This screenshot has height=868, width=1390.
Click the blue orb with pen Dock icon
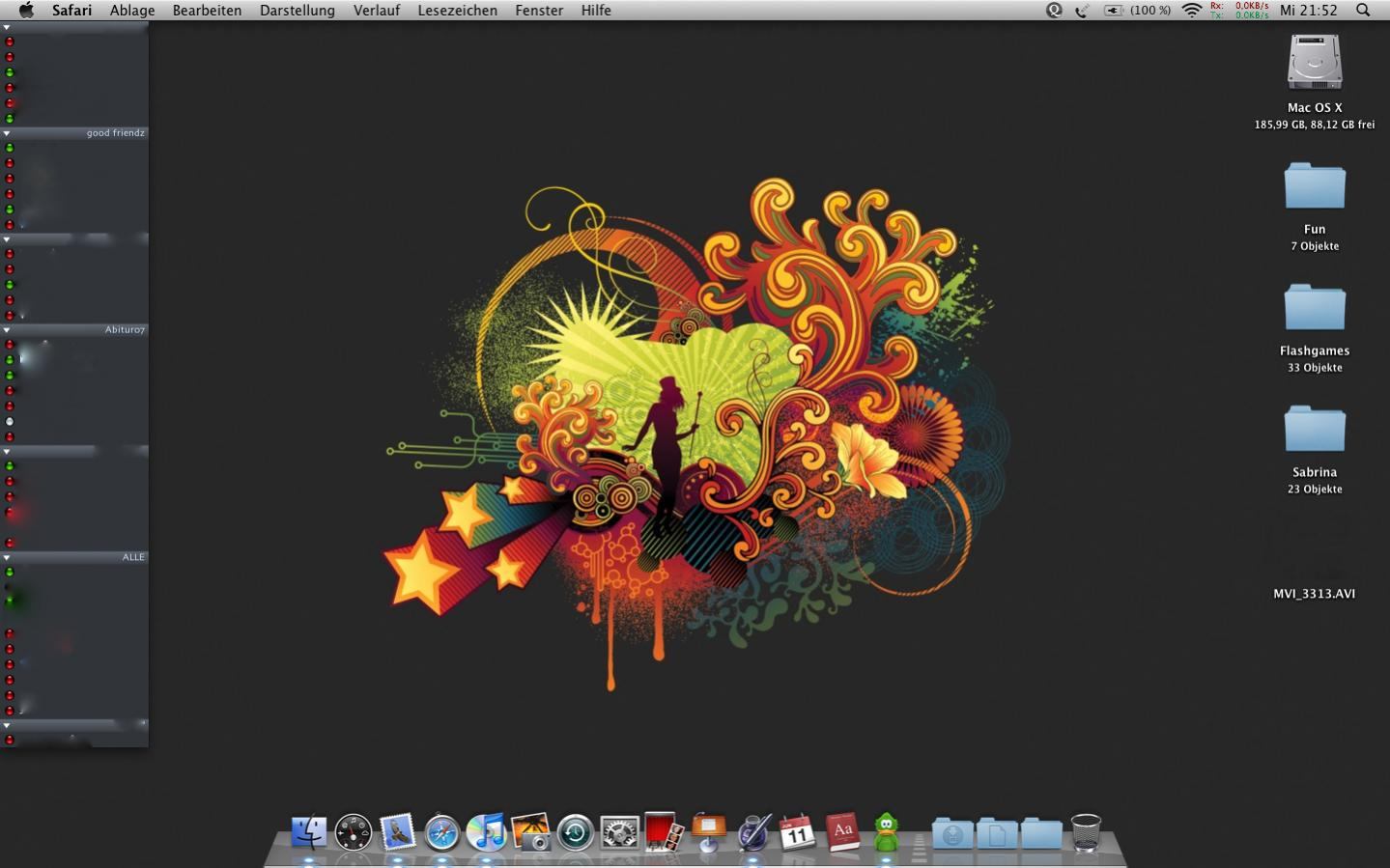pyautogui.click(x=752, y=831)
